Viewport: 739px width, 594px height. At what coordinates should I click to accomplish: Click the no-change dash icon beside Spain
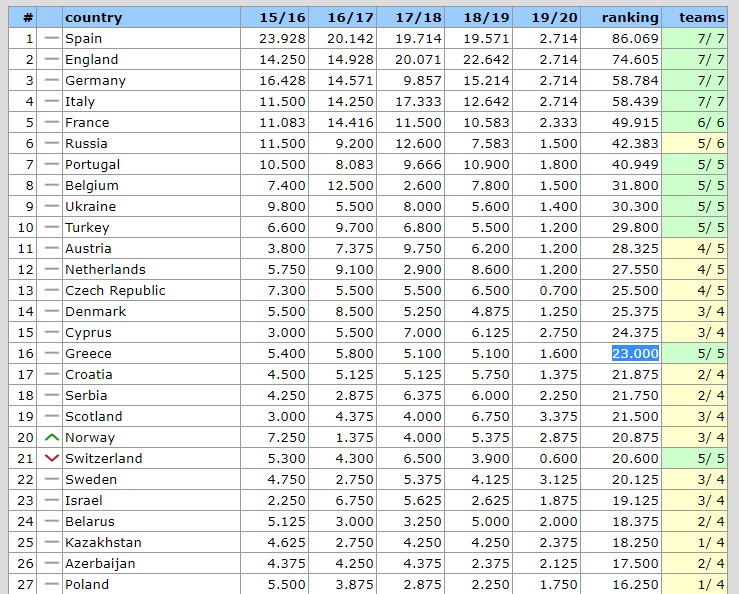coord(52,38)
